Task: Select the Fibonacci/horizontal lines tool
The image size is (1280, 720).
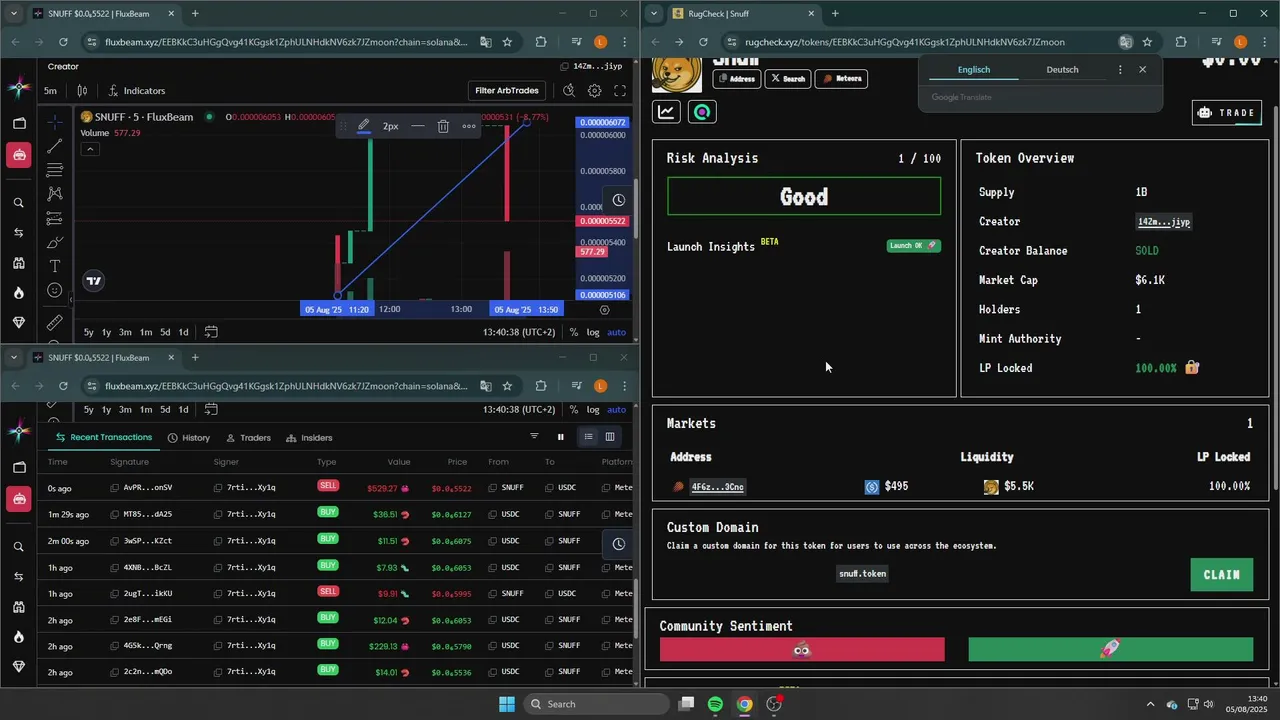Action: point(55,170)
